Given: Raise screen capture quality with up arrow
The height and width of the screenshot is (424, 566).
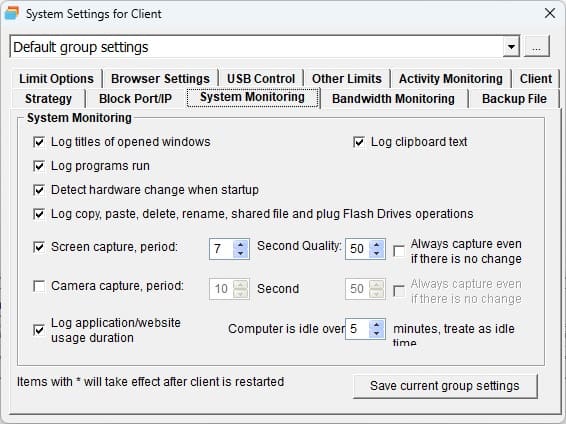Looking at the screenshot, I should (377, 244).
